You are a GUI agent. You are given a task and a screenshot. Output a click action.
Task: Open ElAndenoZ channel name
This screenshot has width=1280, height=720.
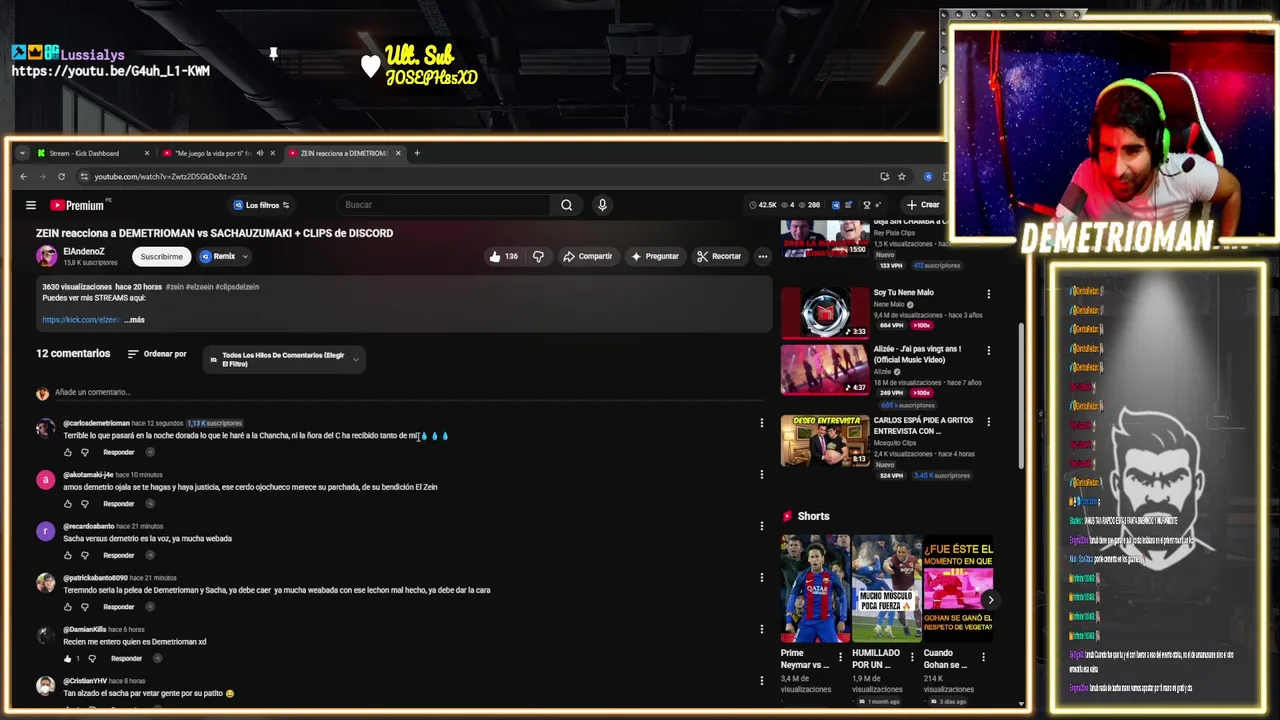pos(84,251)
